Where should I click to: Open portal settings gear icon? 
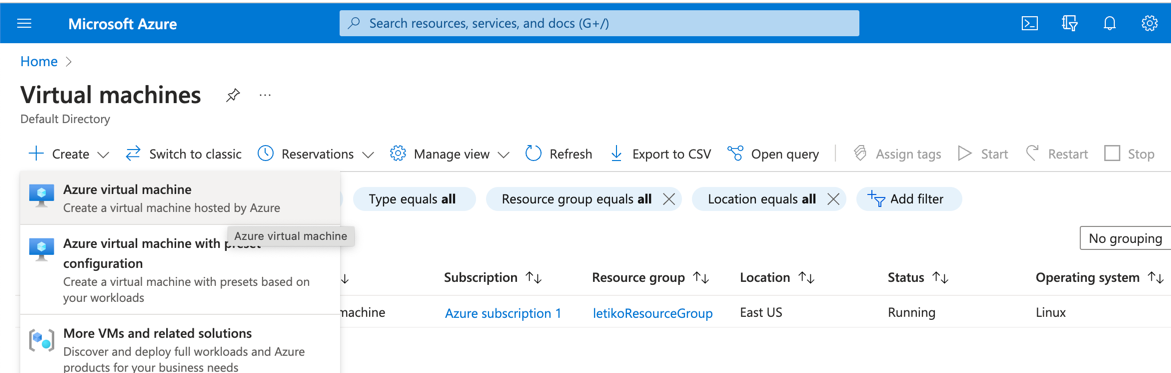1149,23
